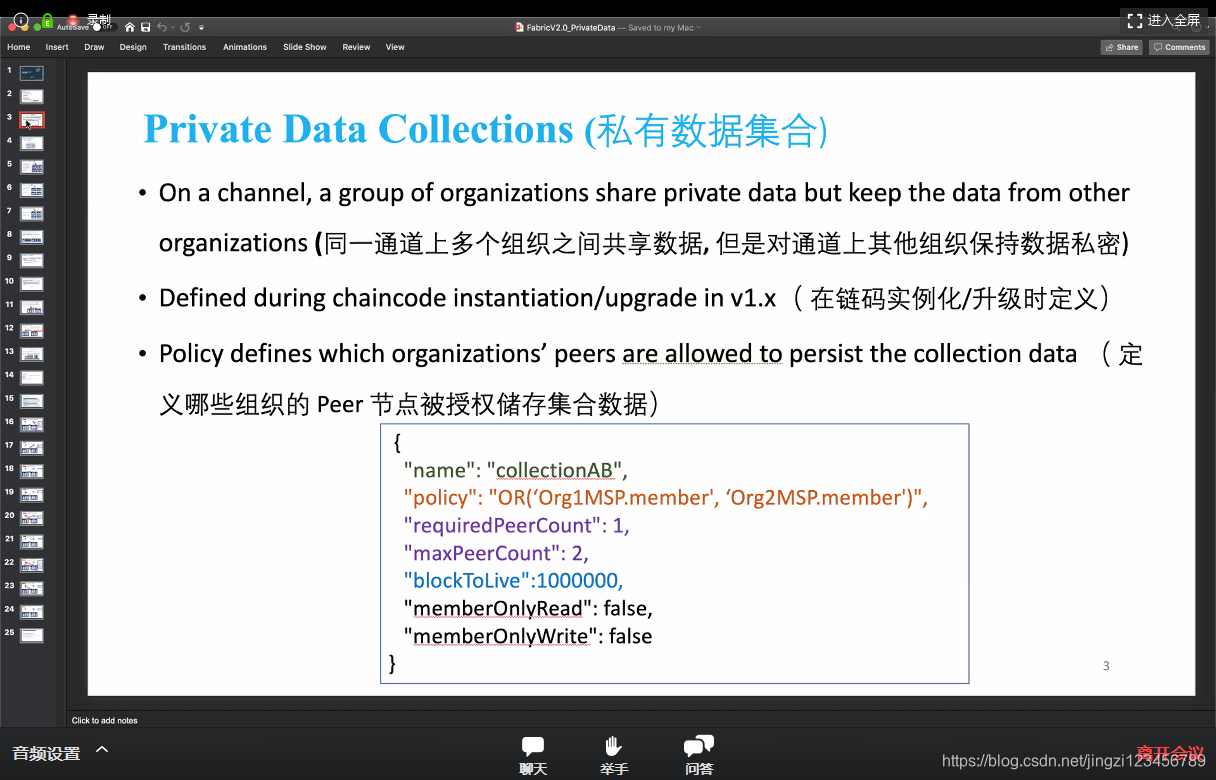This screenshot has height=780, width=1216.
Task: Click the Comments button
Action: pos(1179,47)
